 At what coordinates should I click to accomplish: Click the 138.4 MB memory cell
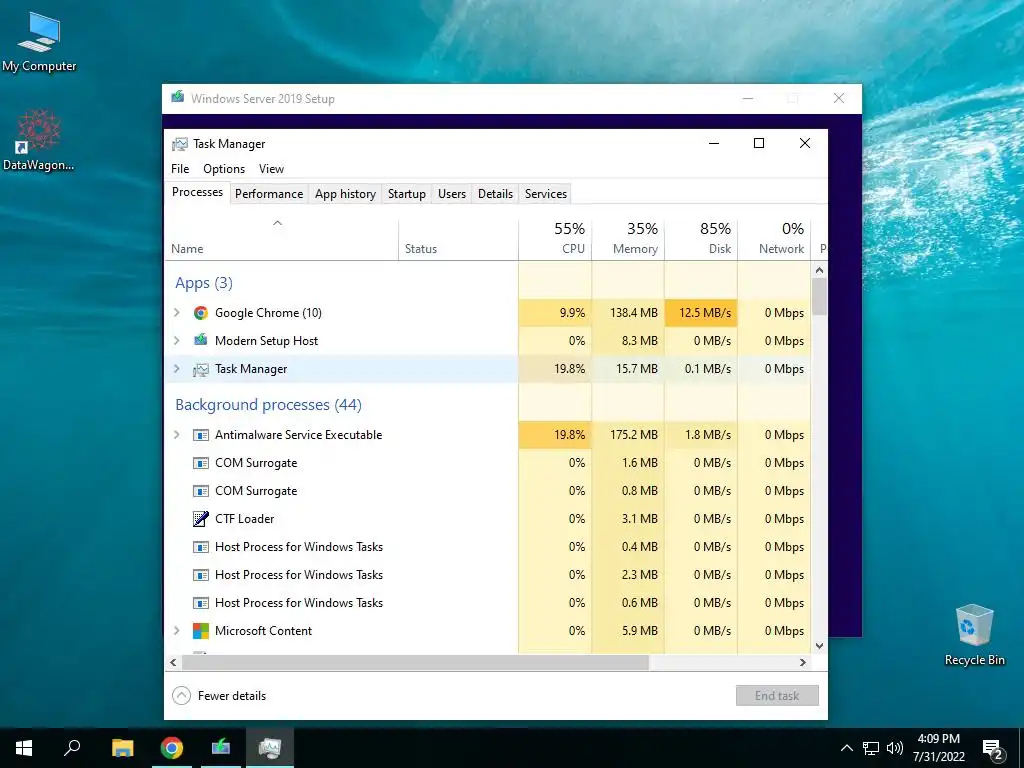click(x=628, y=313)
